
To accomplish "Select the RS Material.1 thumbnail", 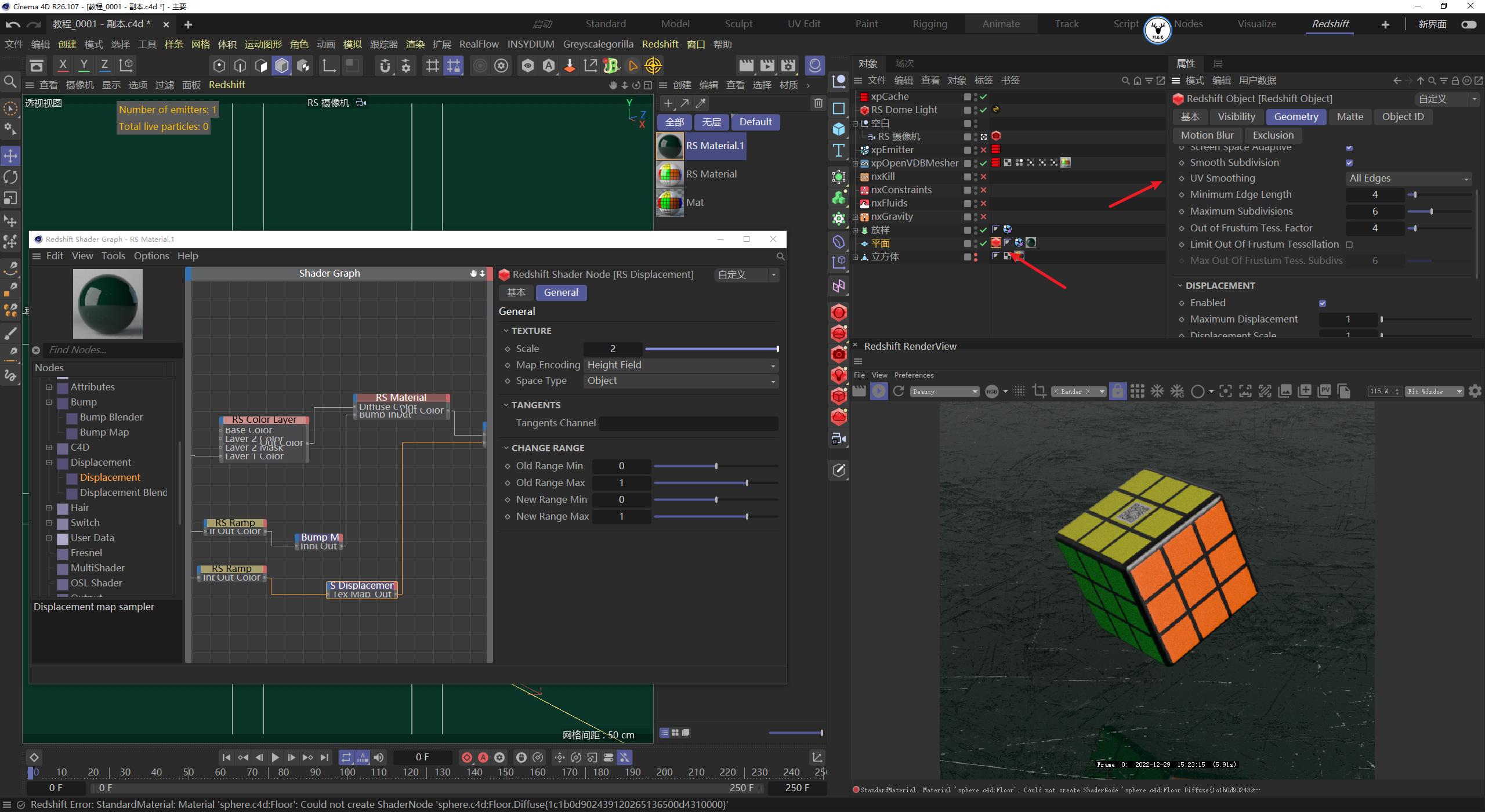I will [x=669, y=146].
